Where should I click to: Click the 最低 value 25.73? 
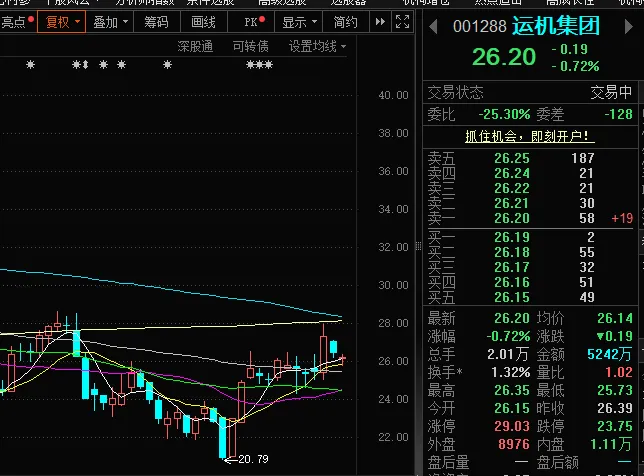[x=614, y=390]
